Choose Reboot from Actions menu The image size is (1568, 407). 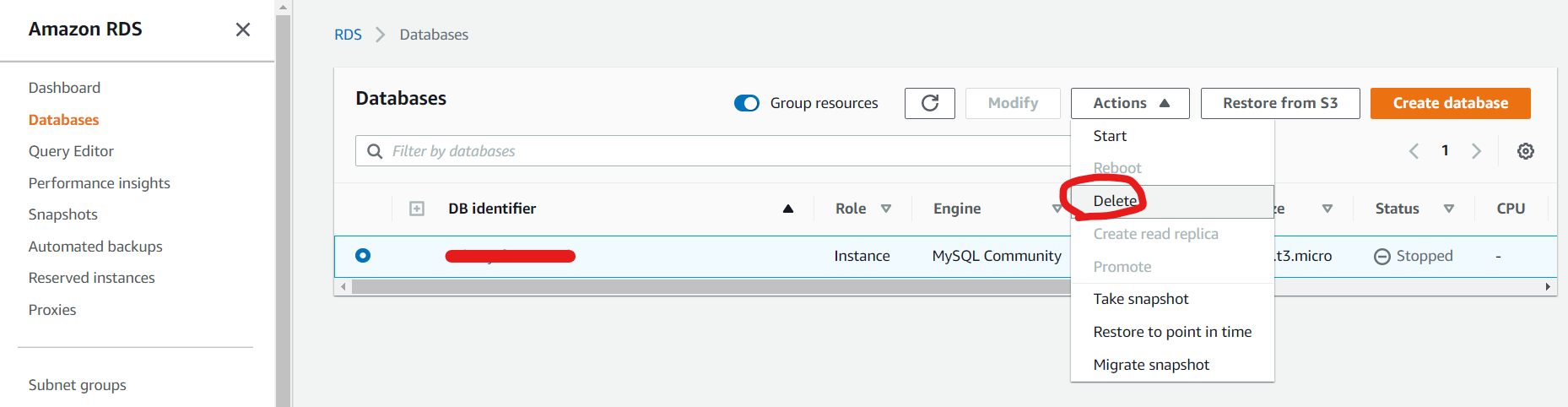[1172, 168]
